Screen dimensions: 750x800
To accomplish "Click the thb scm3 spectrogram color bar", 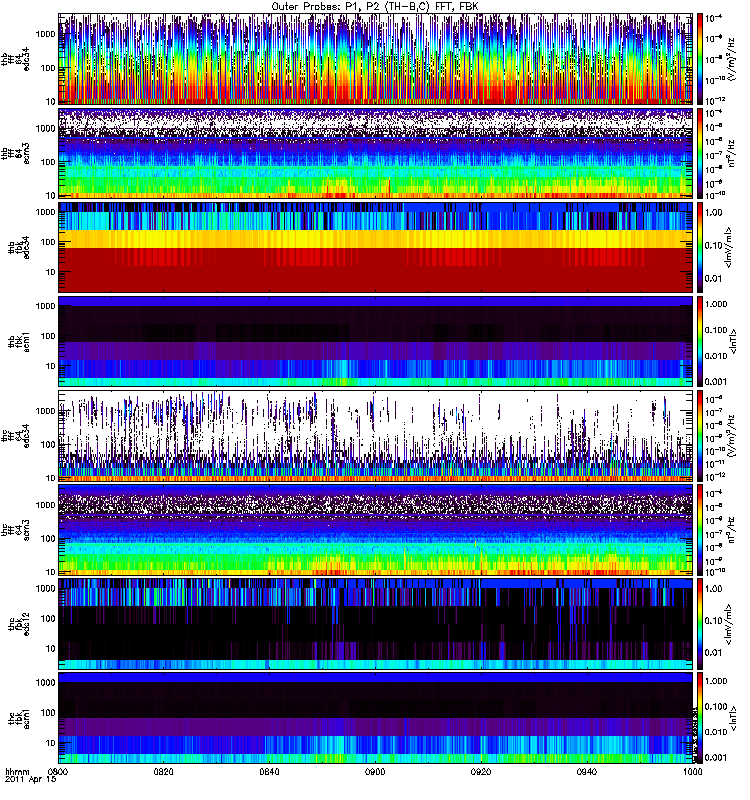I will (x=699, y=153).
